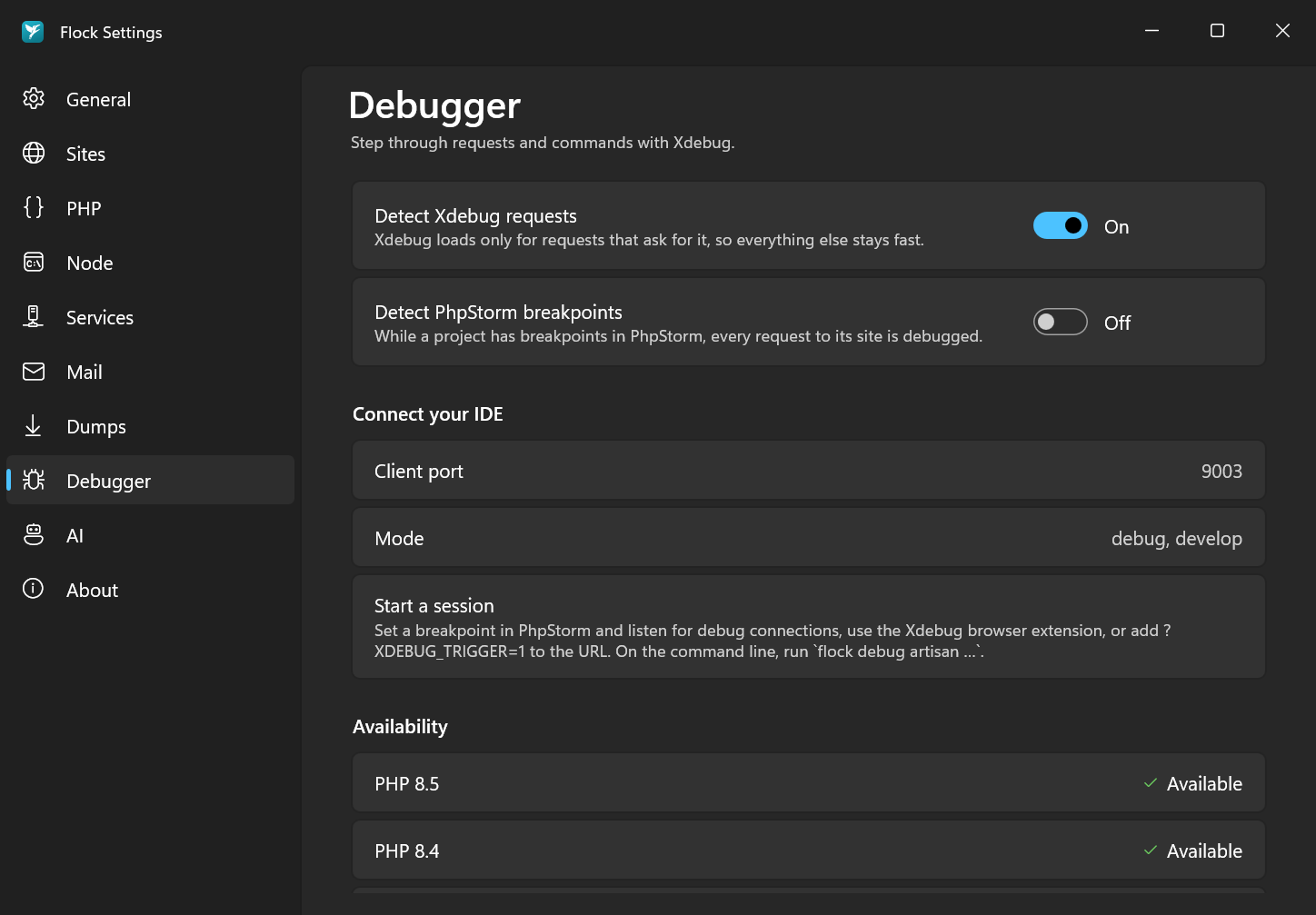Maximize the Flock Settings window
Image resolution: width=1316 pixels, height=915 pixels.
point(1217,31)
